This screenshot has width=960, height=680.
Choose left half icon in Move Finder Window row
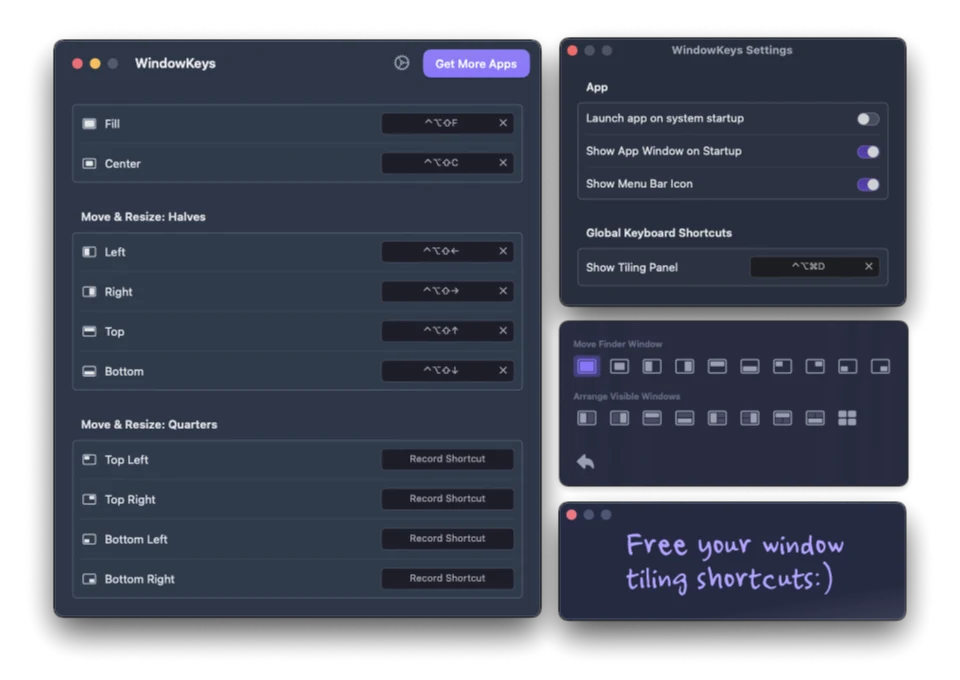point(651,366)
